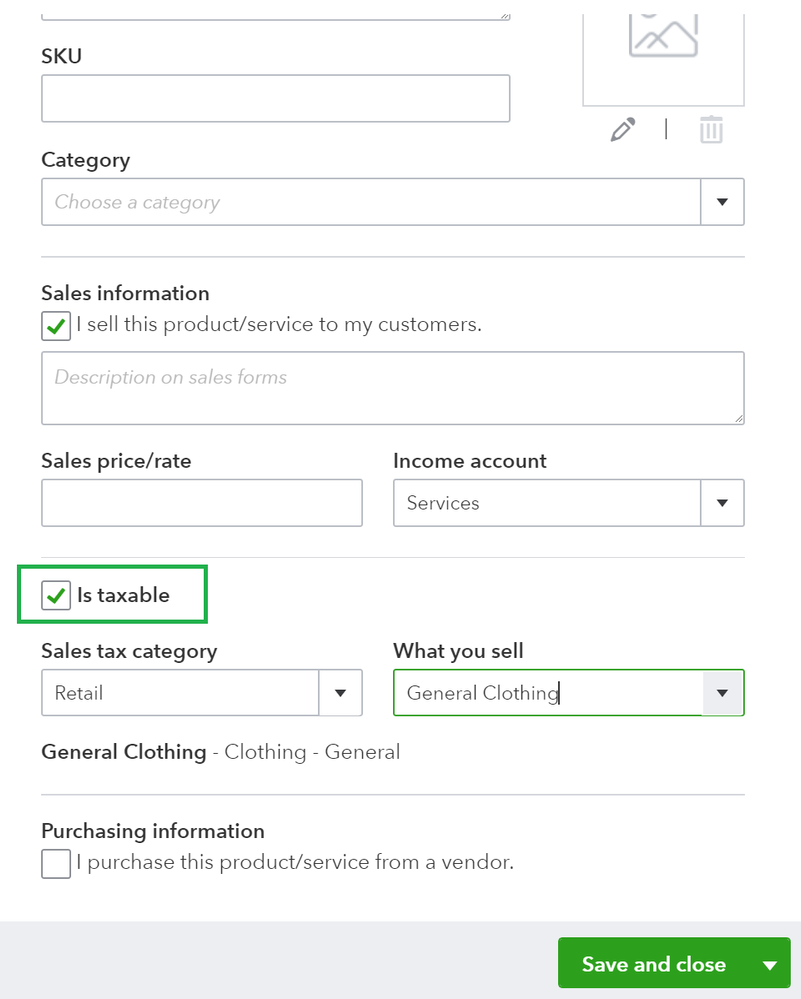Toggle the 'Is taxable' checkbox
Image resolution: width=801 pixels, height=999 pixels.
(x=56, y=596)
